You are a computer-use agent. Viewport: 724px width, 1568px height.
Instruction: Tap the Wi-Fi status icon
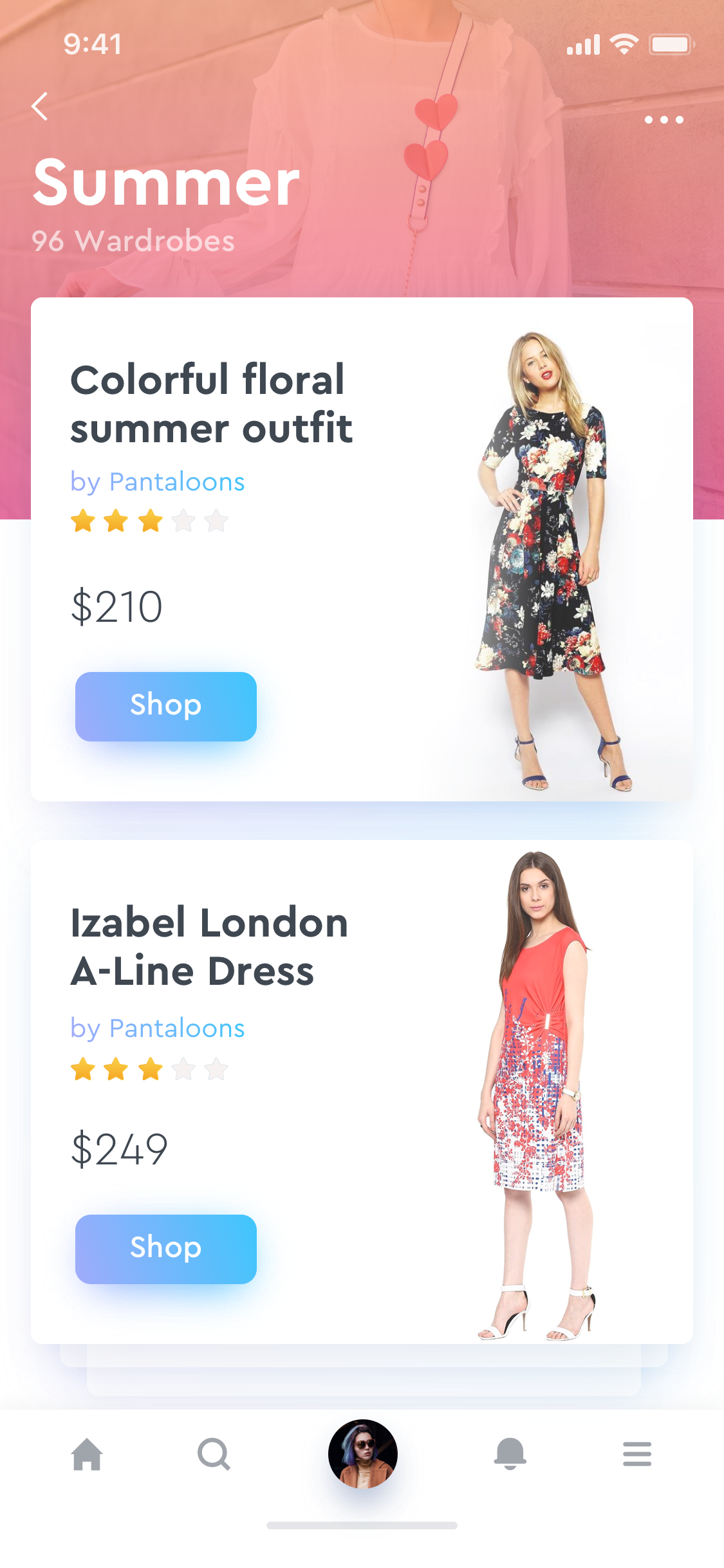pyautogui.click(x=624, y=44)
